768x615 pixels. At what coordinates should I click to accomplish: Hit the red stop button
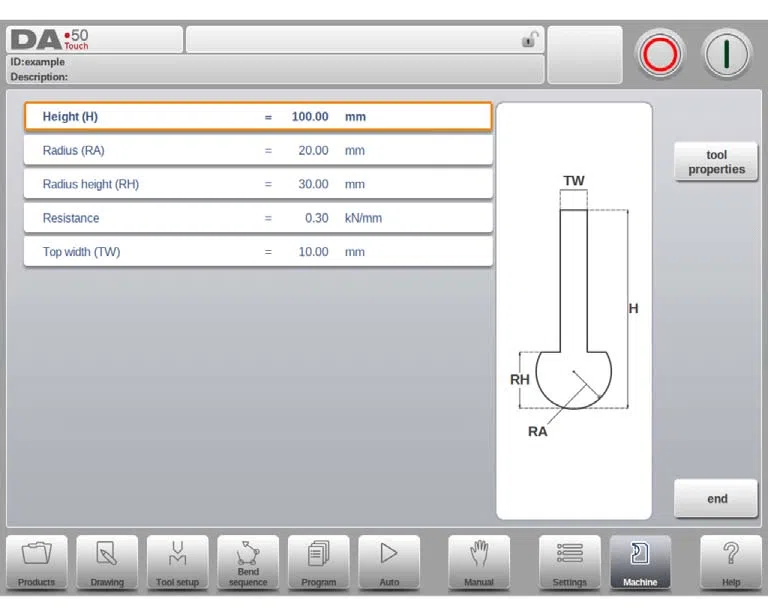[660, 54]
